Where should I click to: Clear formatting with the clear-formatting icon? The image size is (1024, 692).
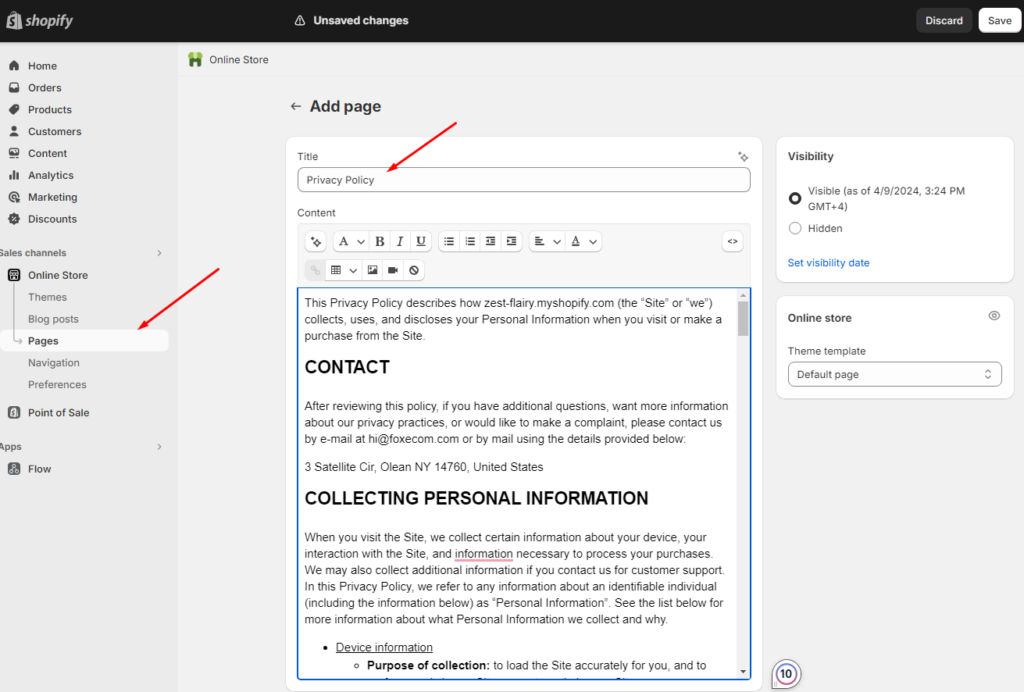[414, 269]
